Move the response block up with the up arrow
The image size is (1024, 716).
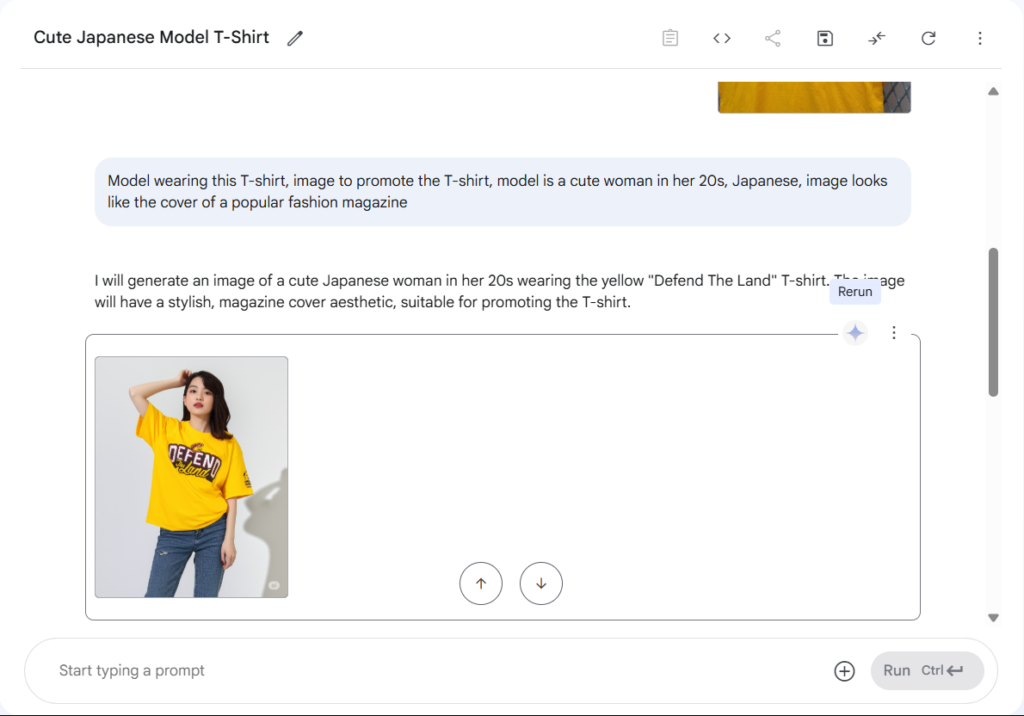(x=481, y=583)
